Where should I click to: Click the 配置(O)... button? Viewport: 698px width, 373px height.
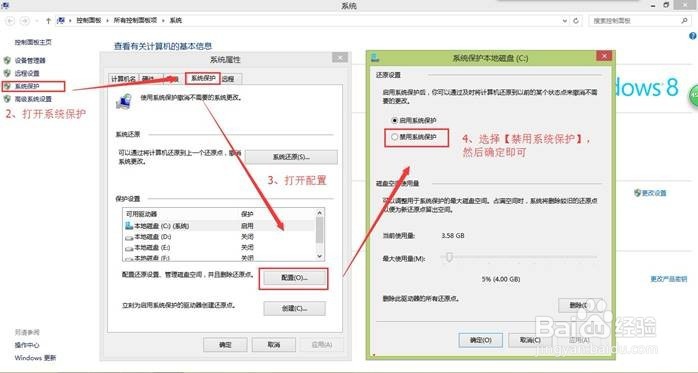tap(295, 278)
